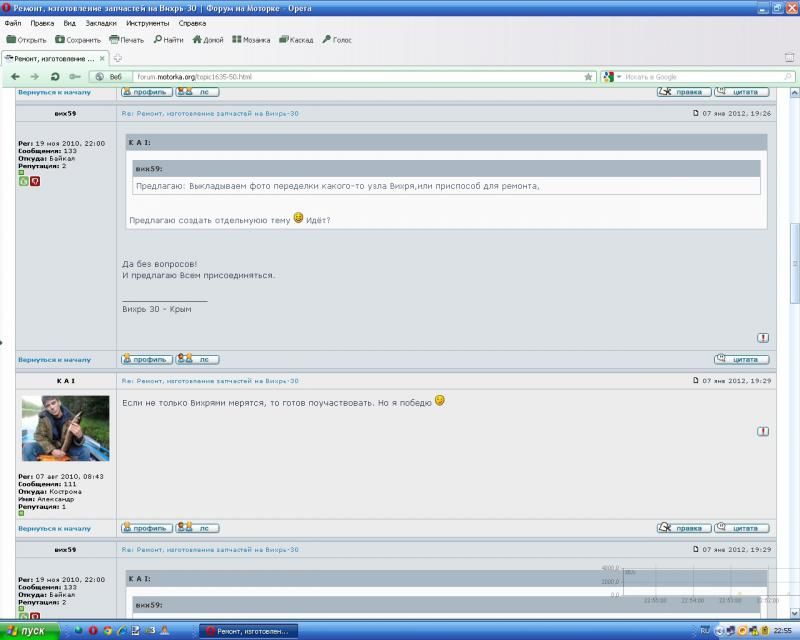
Task: Click профиль button under KAI's post
Action: pos(146,528)
